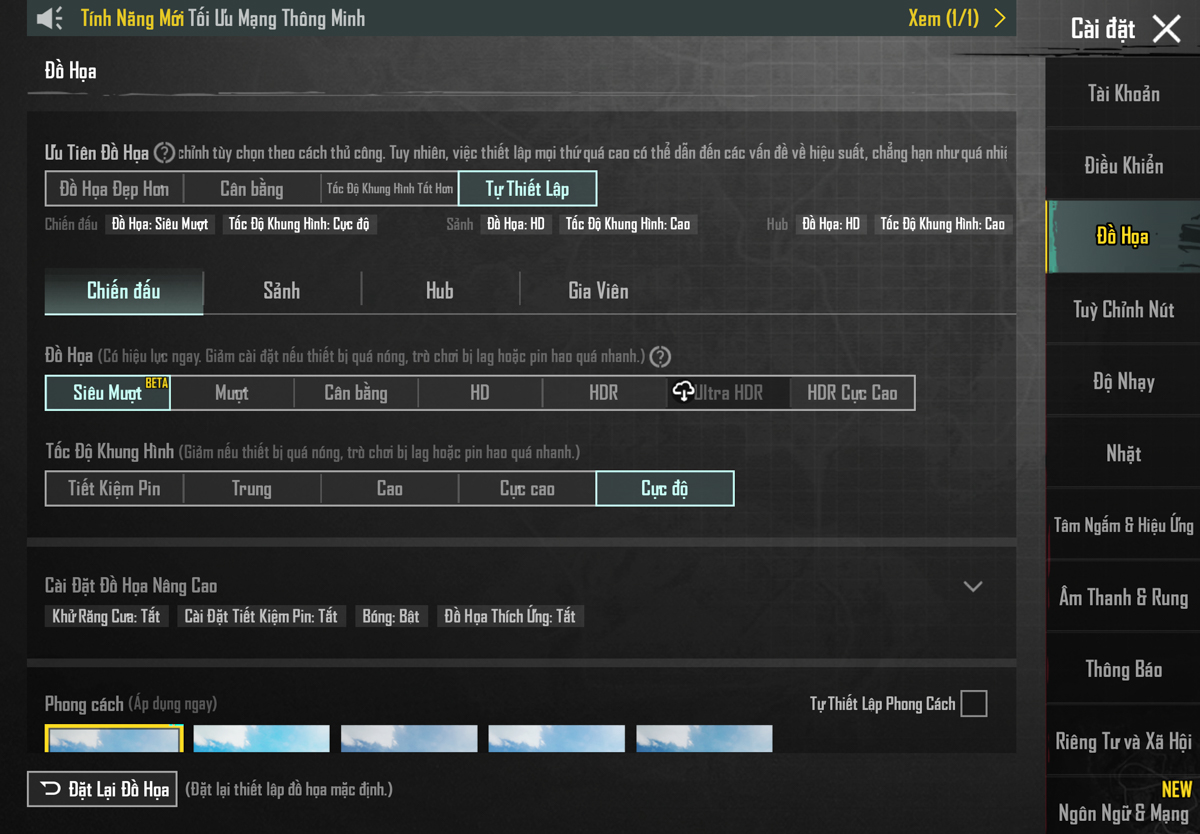Open Riêng Tư và Xã Hội category
Viewport: 1200px width, 834px height.
click(x=1123, y=742)
